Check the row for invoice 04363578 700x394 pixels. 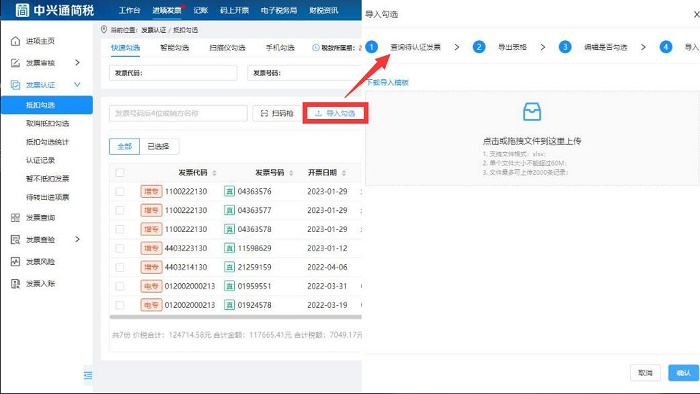coord(120,229)
